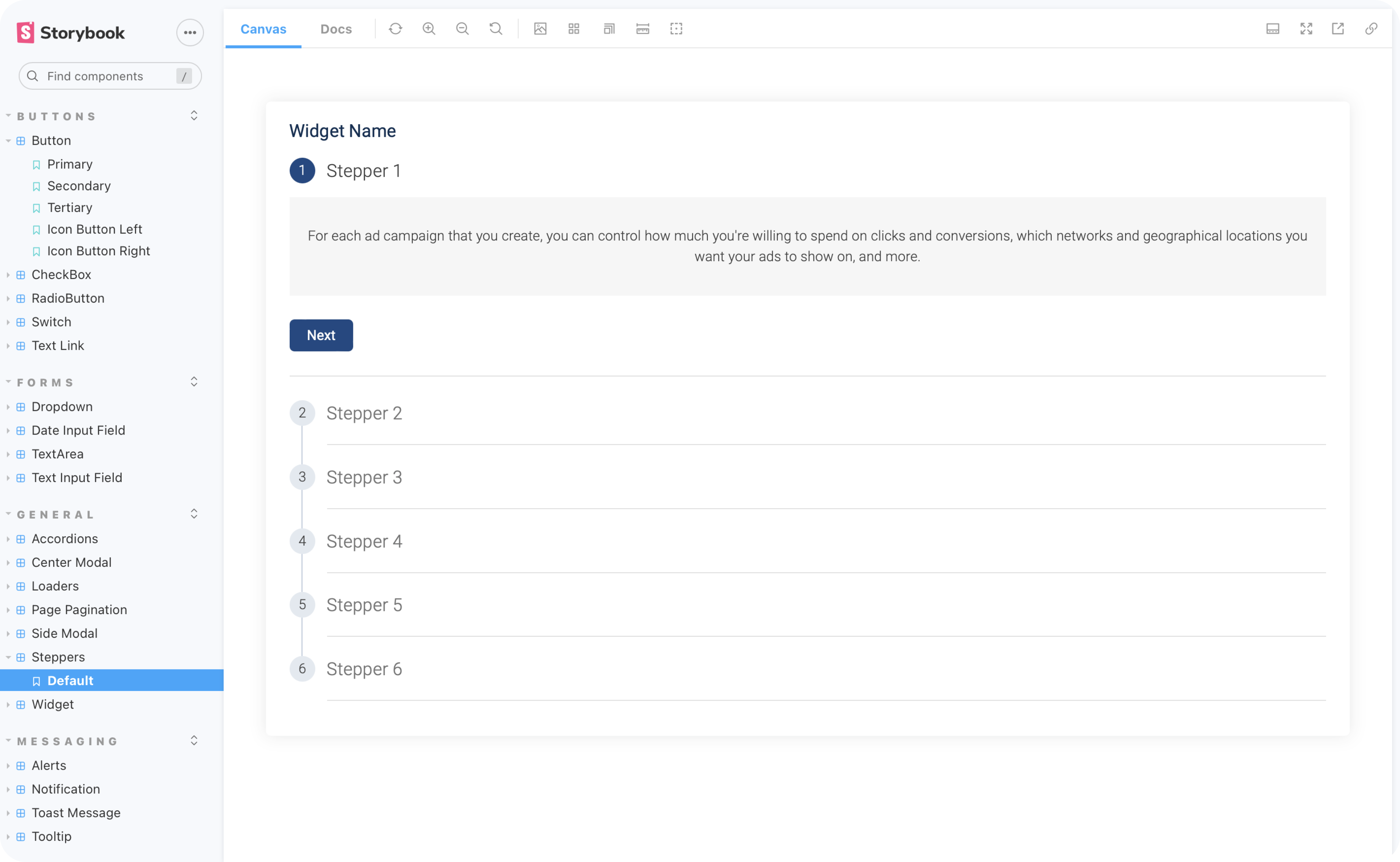Select the Secondary button story
The width and height of the screenshot is (1400, 862).
coord(79,186)
